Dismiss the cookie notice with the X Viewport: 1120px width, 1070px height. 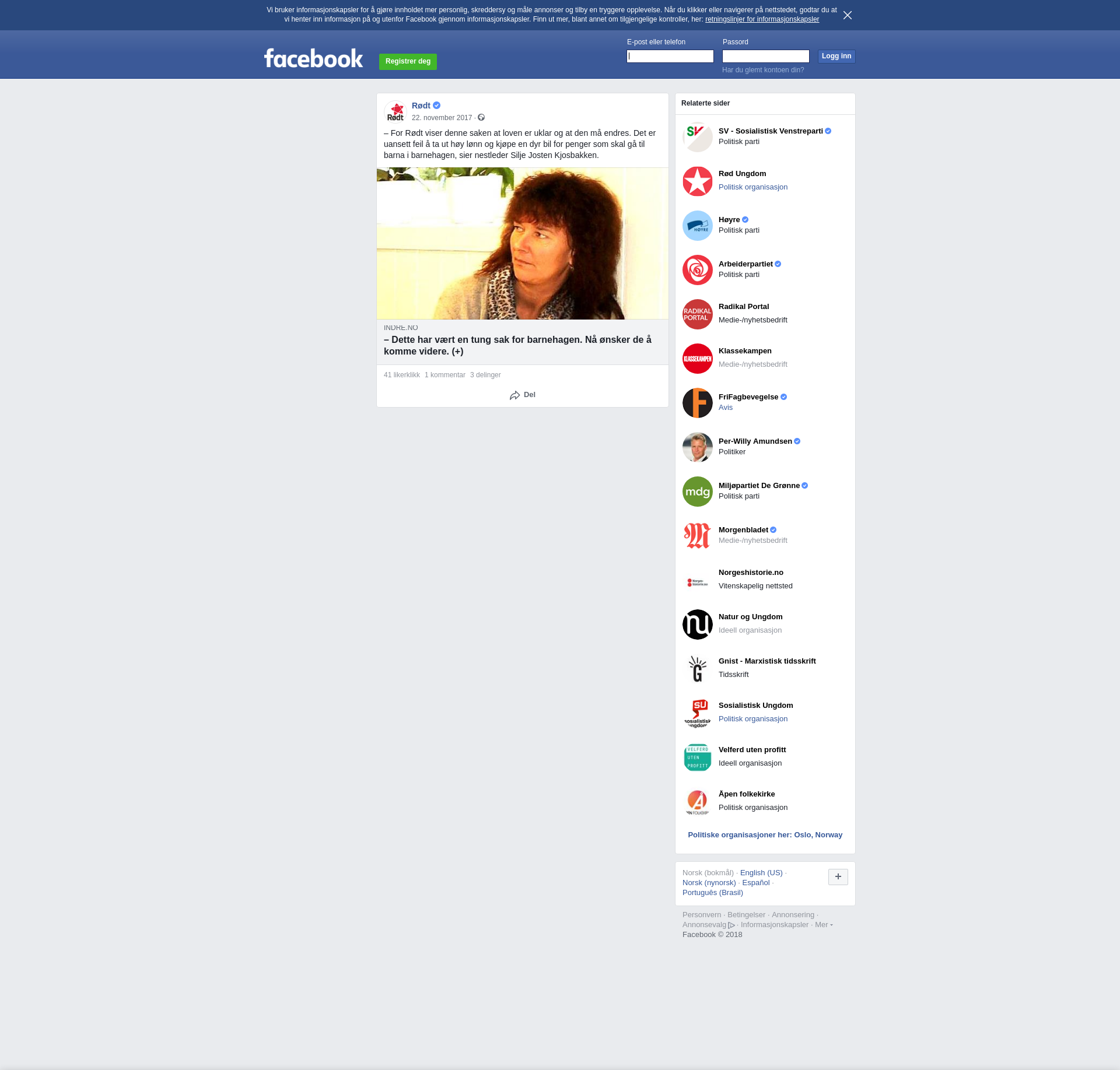point(848,15)
